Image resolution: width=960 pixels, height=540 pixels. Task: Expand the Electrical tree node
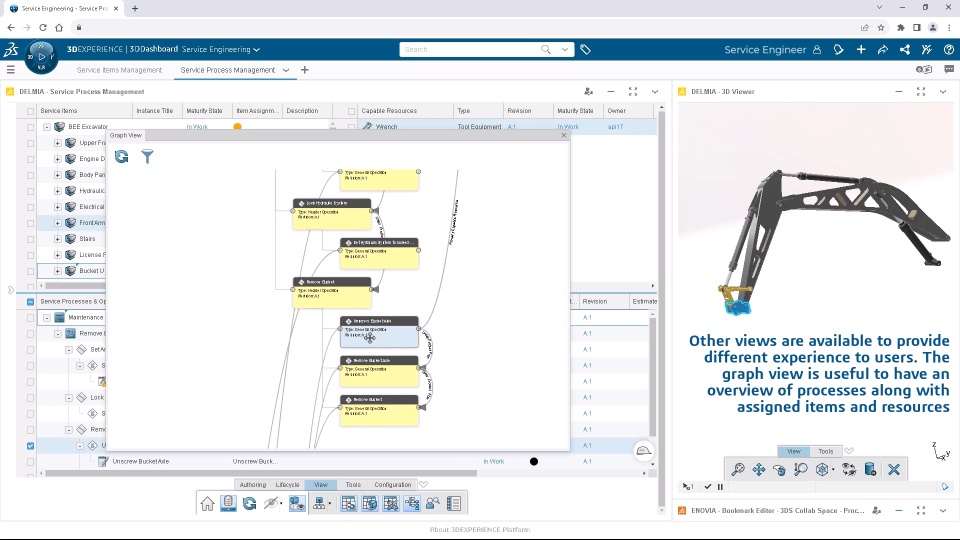[58, 207]
